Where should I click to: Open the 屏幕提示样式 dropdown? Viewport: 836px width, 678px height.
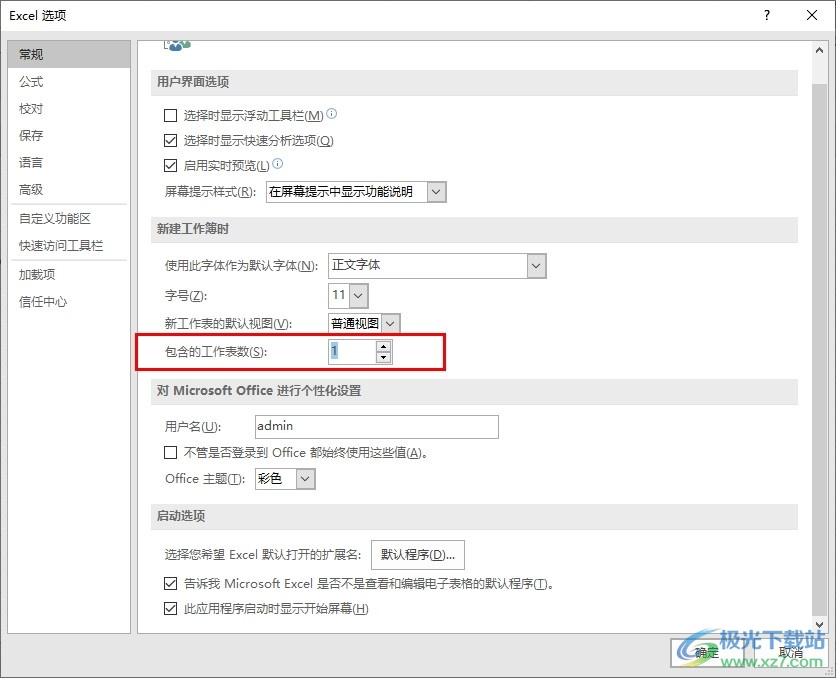click(x=436, y=191)
